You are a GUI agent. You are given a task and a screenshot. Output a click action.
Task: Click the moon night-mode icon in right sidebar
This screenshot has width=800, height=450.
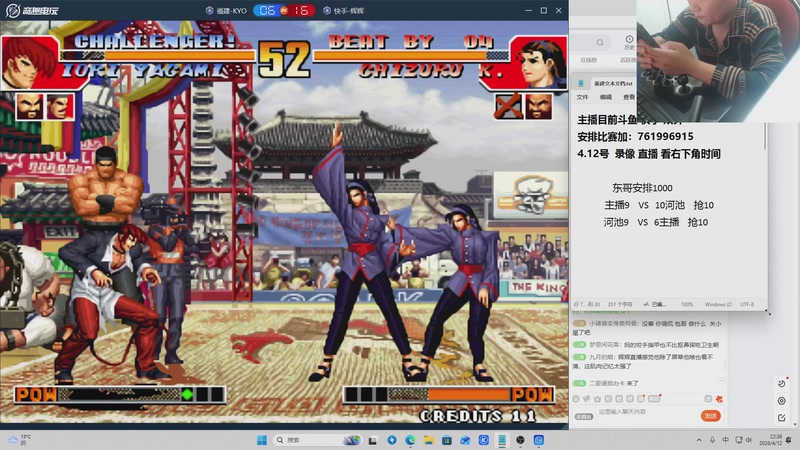(x=782, y=384)
